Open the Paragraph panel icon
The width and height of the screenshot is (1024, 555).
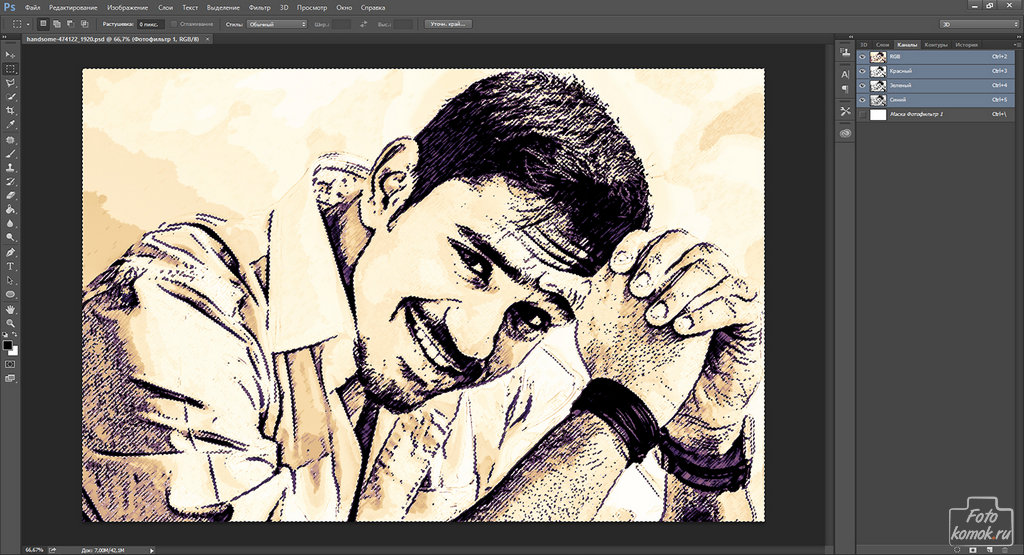click(845, 89)
